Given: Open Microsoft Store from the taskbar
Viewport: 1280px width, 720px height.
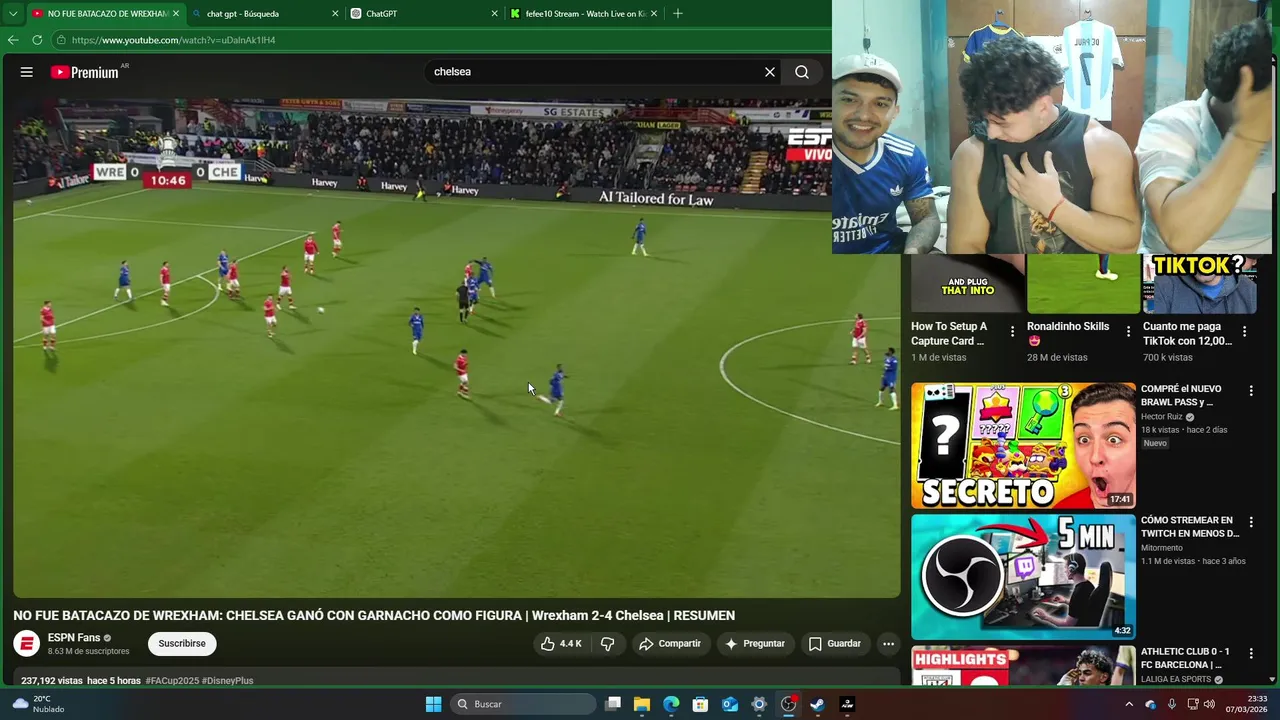Looking at the screenshot, I should 700,704.
